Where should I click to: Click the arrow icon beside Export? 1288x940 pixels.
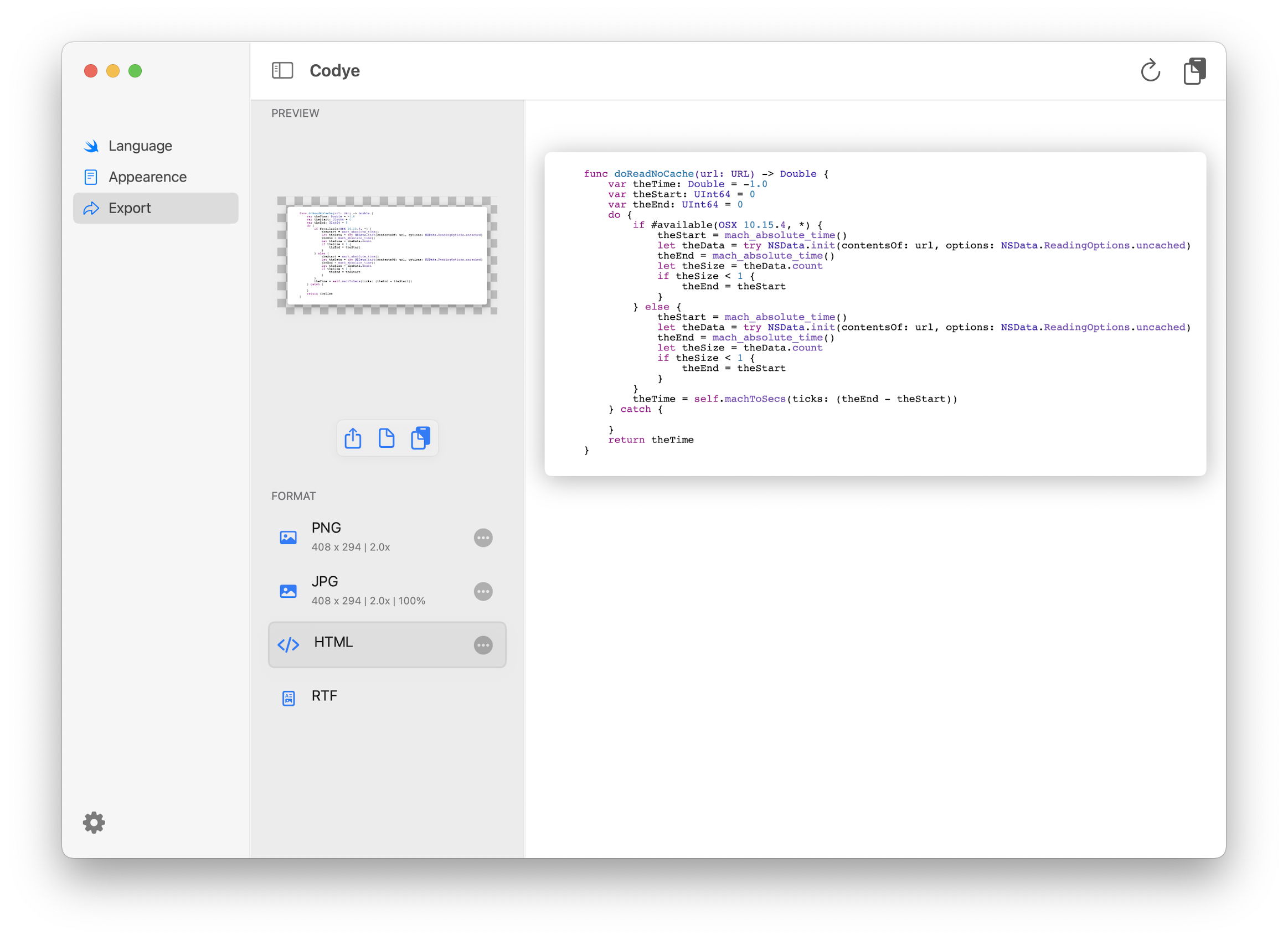click(x=91, y=208)
